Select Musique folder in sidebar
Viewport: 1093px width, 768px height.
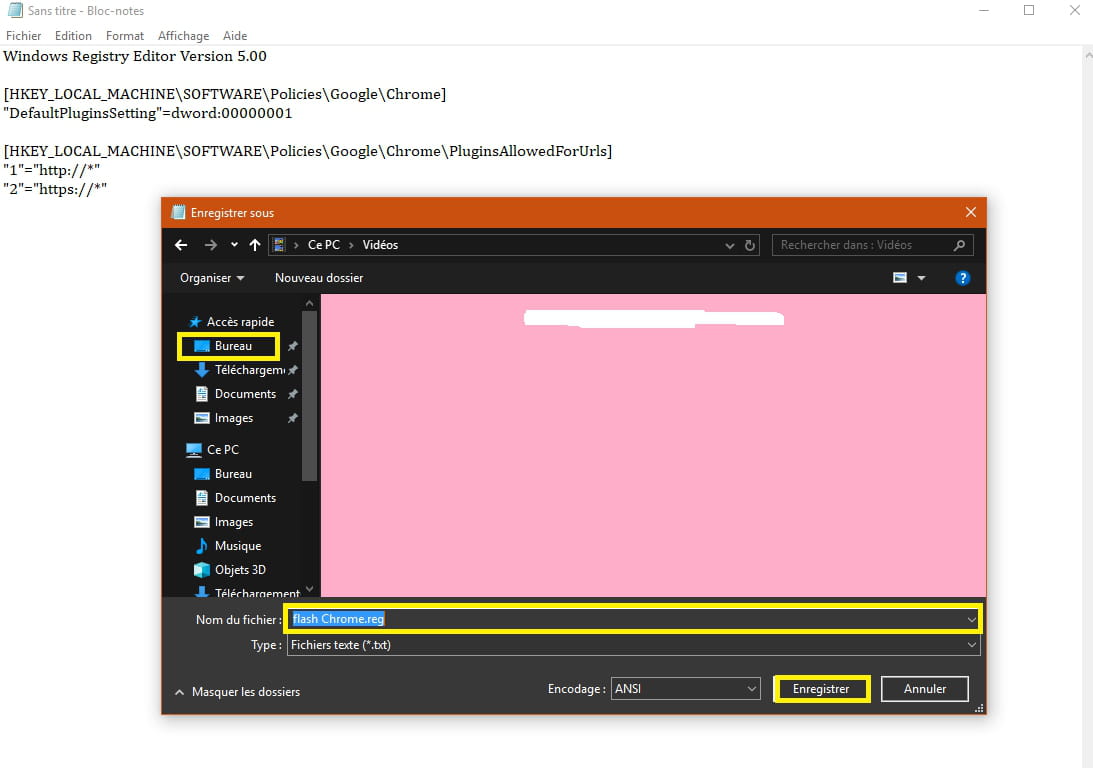[237, 546]
